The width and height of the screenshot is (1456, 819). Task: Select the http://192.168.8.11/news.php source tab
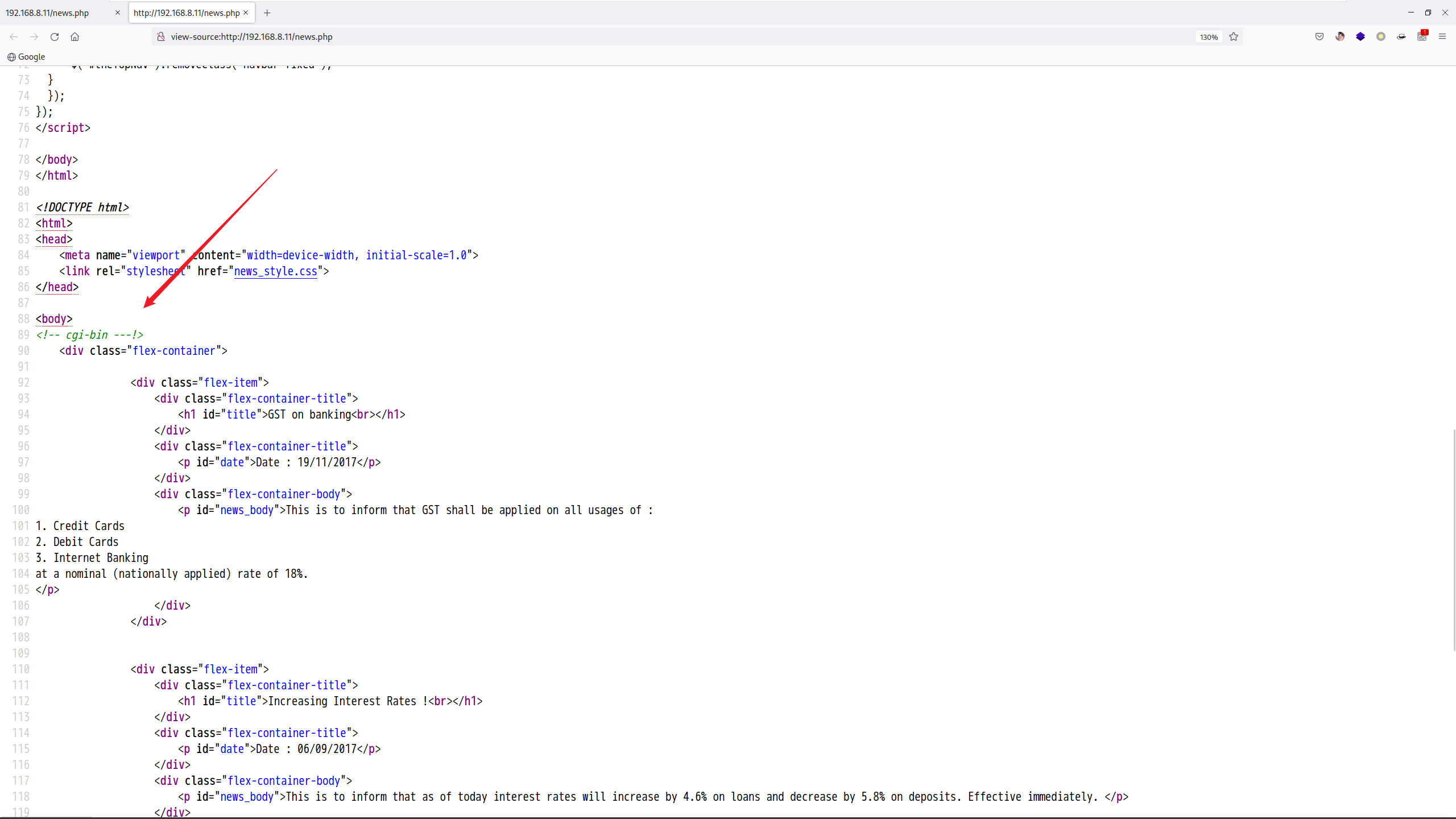click(x=187, y=13)
